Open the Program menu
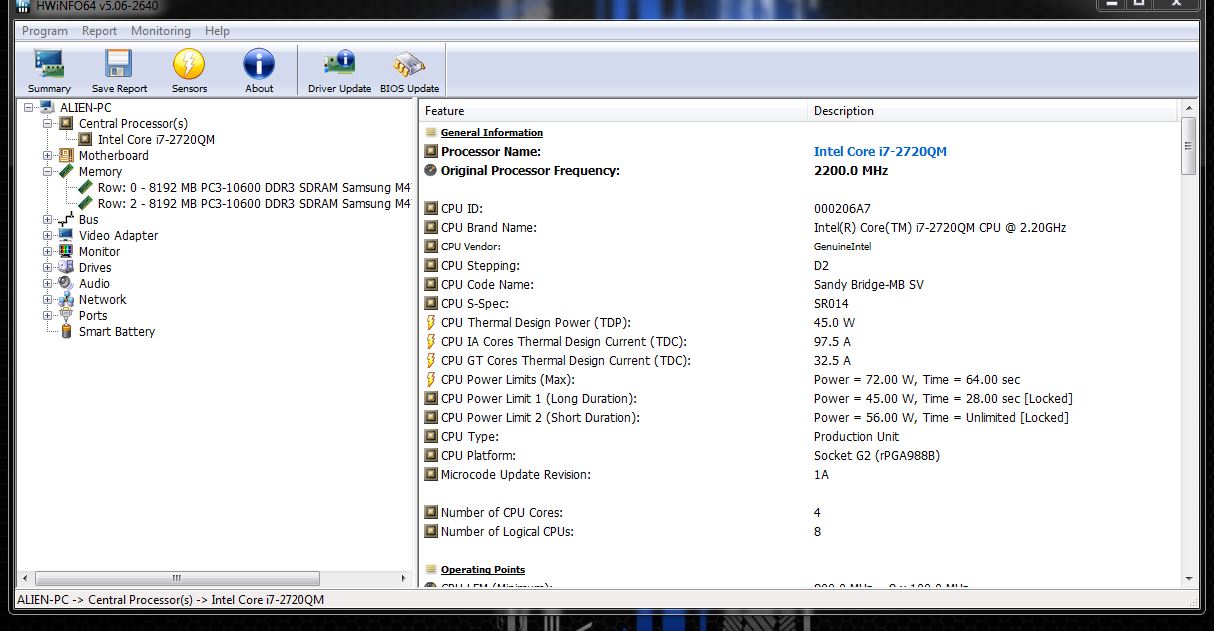This screenshot has height=631, width=1214. pos(45,31)
